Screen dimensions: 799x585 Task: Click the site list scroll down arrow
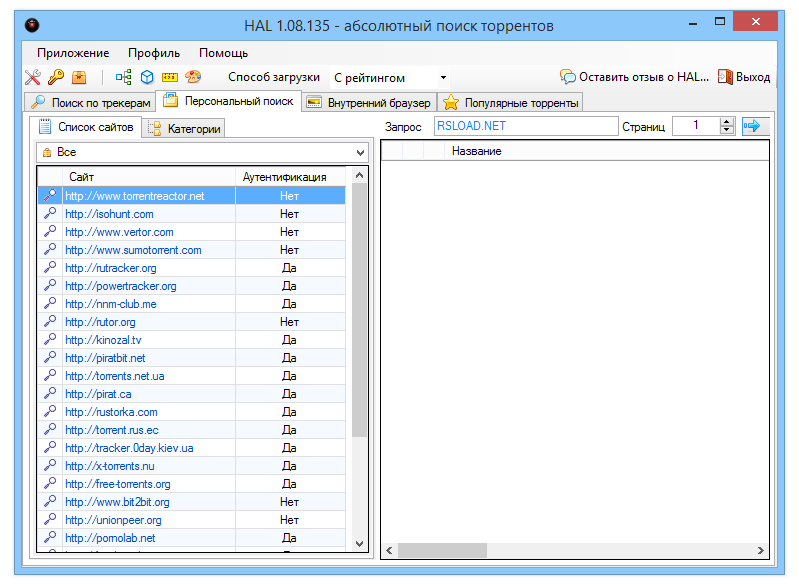tap(360, 543)
